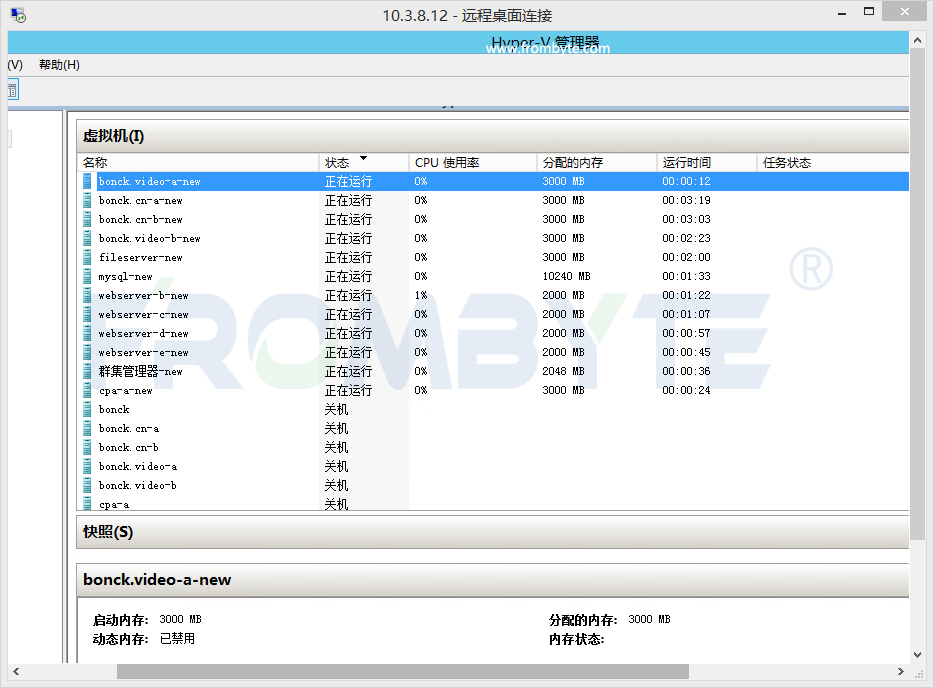Click the horizontal scrollbar left arrow
Viewport: 934px width, 688px height.
[16, 671]
